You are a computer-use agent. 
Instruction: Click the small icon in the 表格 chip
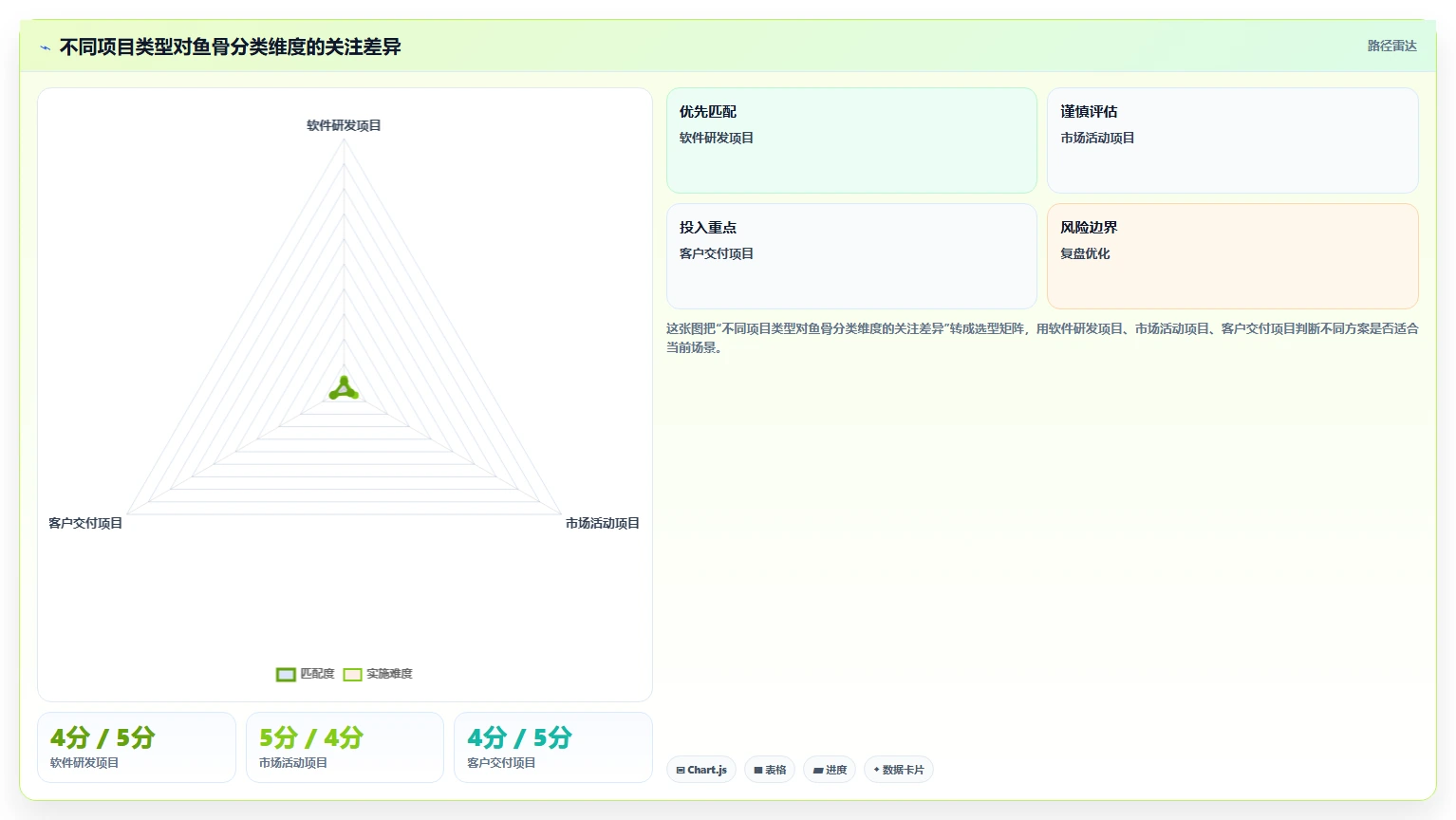tap(758, 771)
